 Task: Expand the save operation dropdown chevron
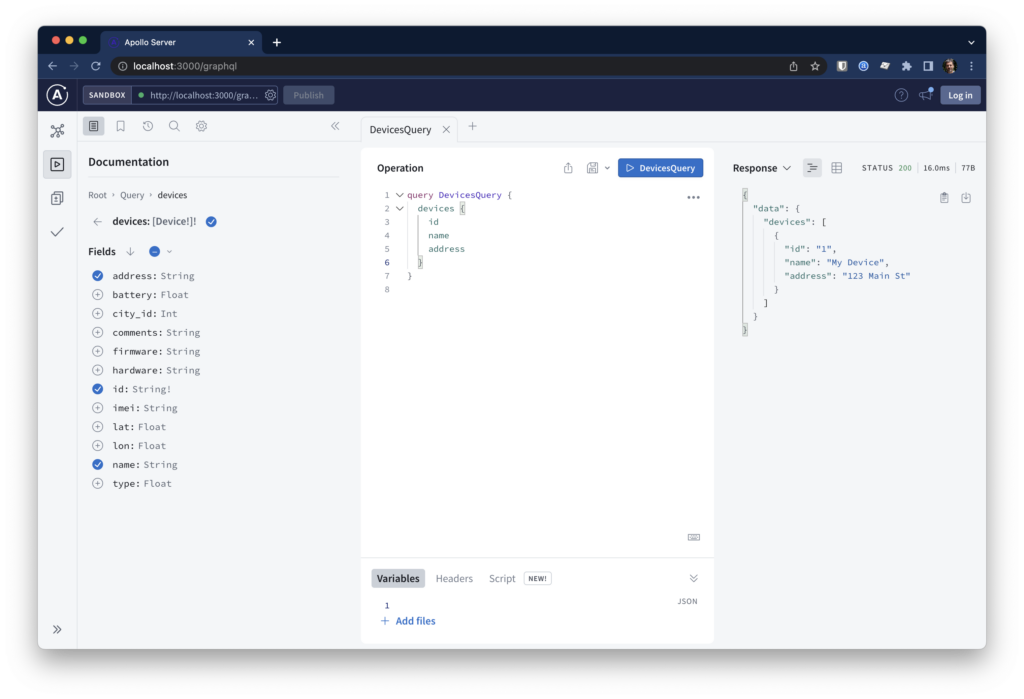pyautogui.click(x=606, y=167)
